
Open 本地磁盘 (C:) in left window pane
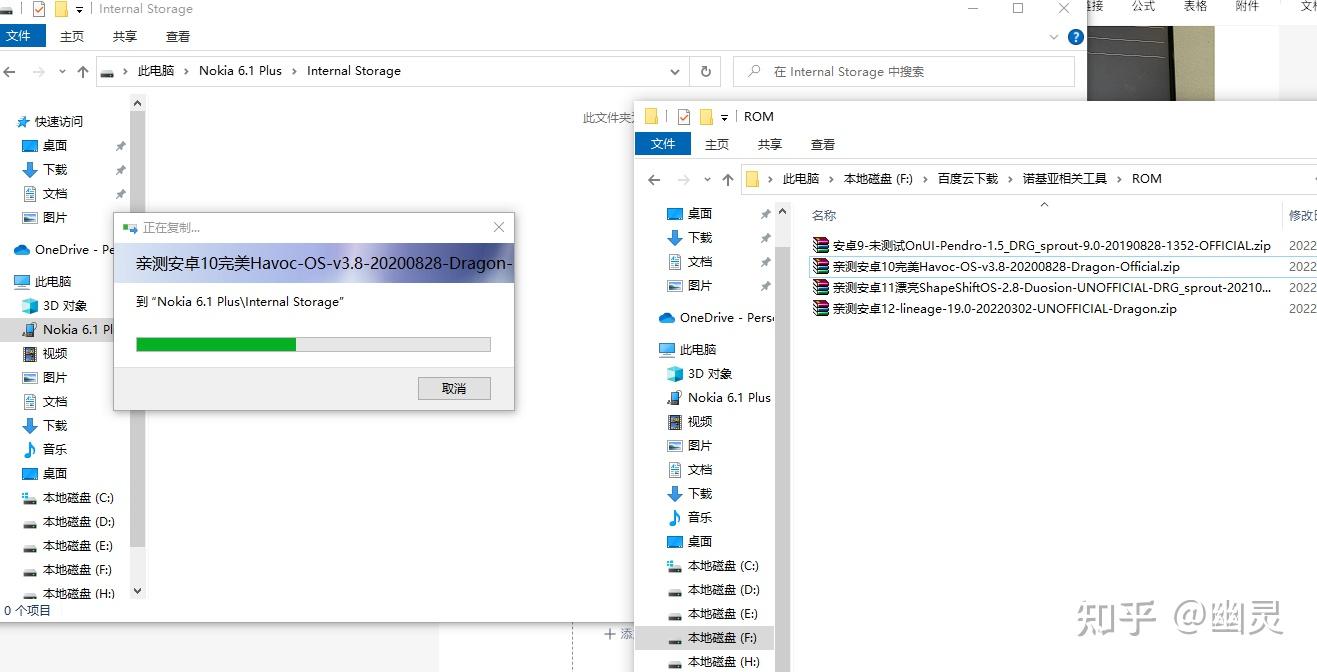click(78, 497)
